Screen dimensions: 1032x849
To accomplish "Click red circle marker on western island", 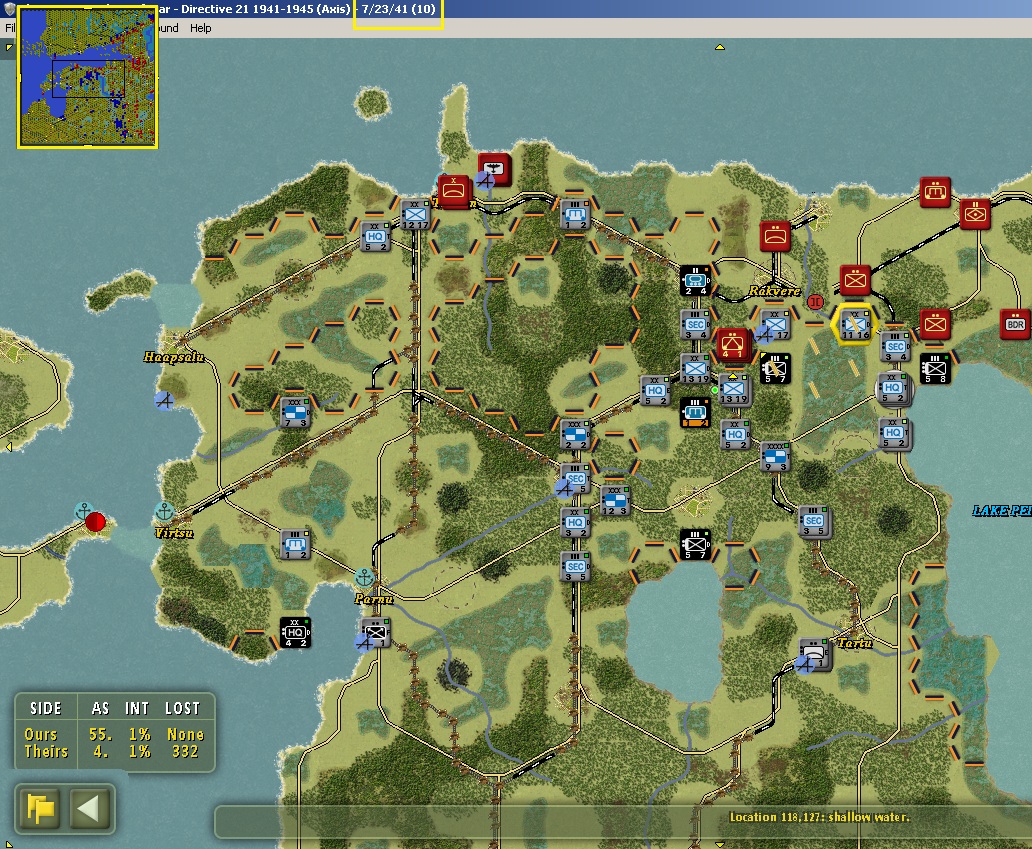I will (95, 522).
